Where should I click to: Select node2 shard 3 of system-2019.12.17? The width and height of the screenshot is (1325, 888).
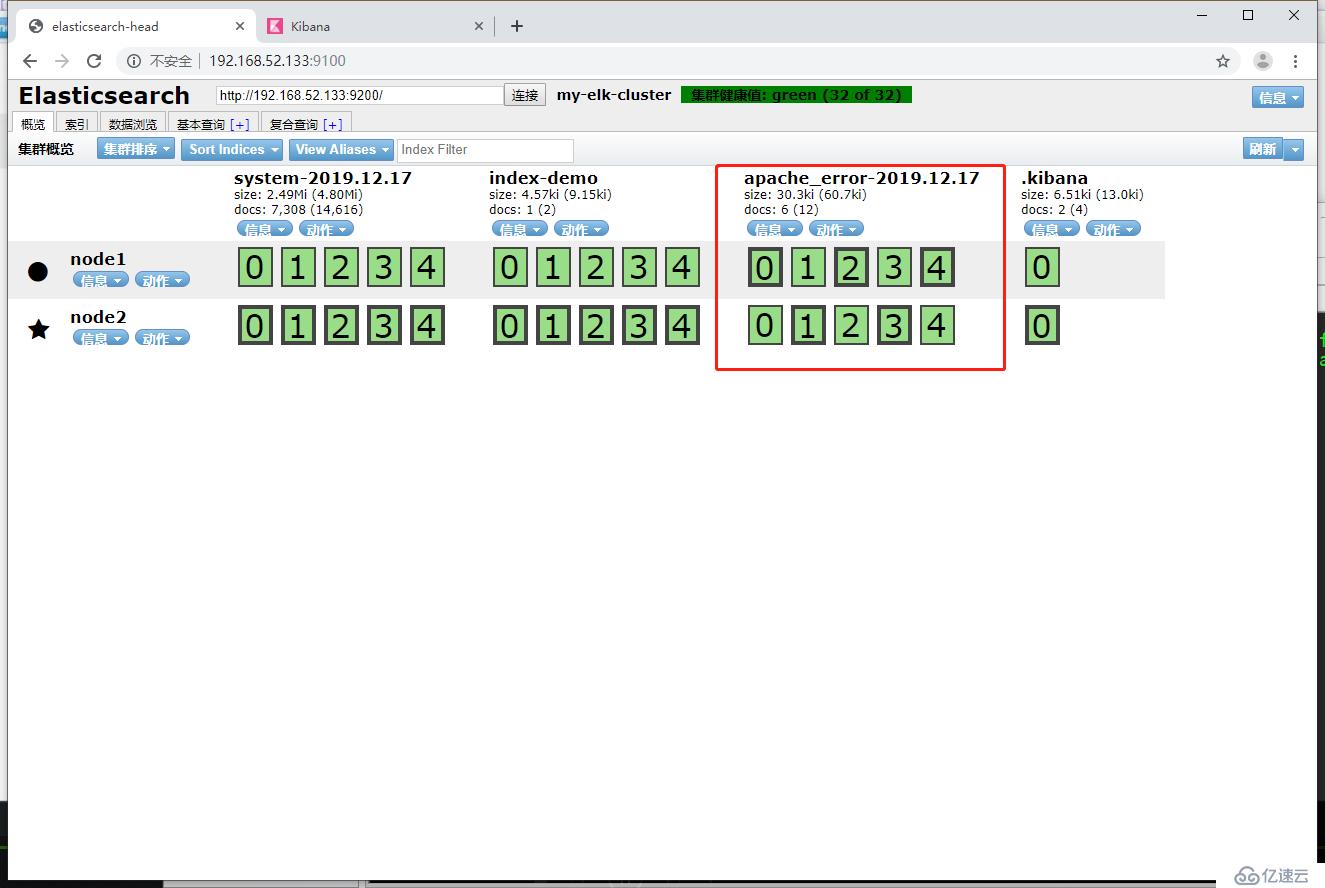pyautogui.click(x=384, y=326)
